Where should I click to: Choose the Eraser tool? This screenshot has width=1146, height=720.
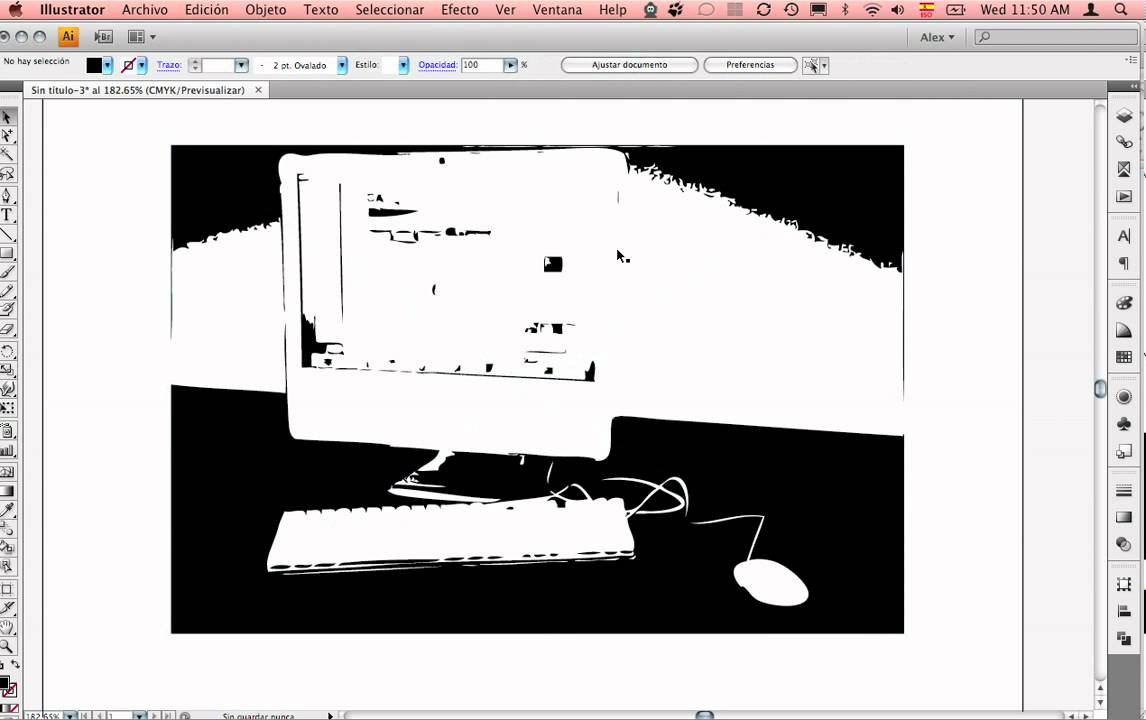coord(7,329)
